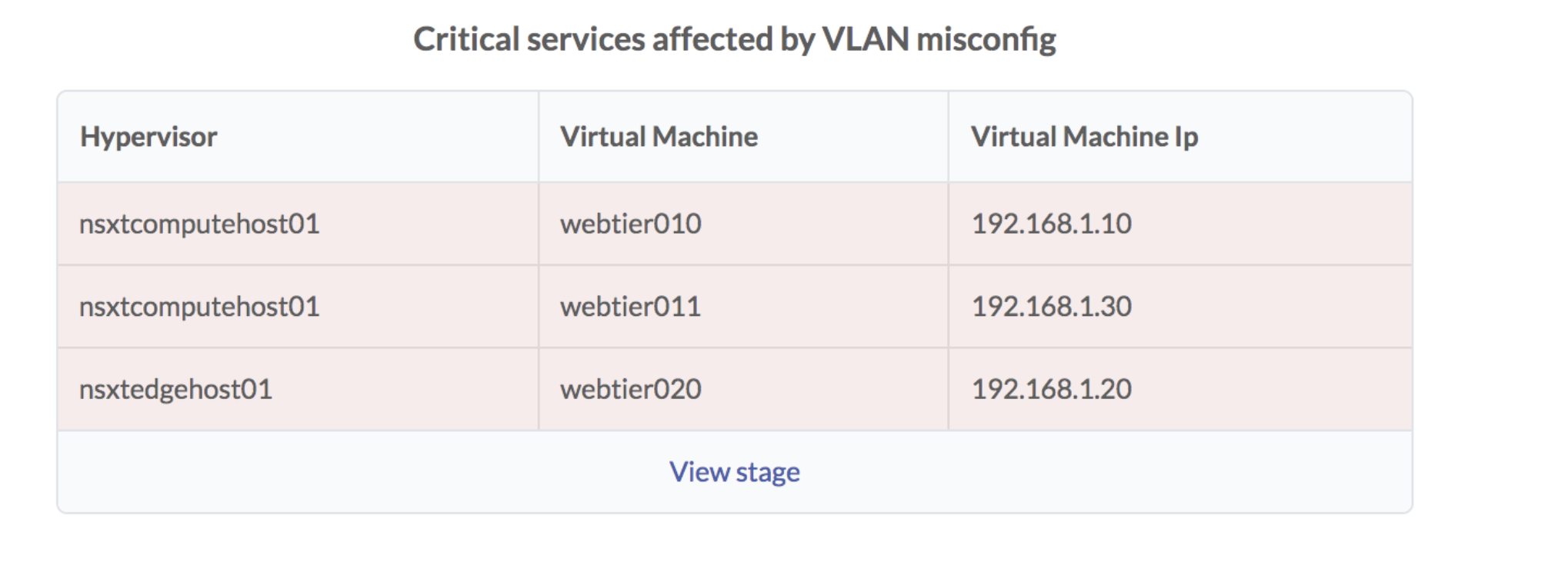Select the webtier011 virtual machine cell
The image size is (1568, 572).
(630, 307)
